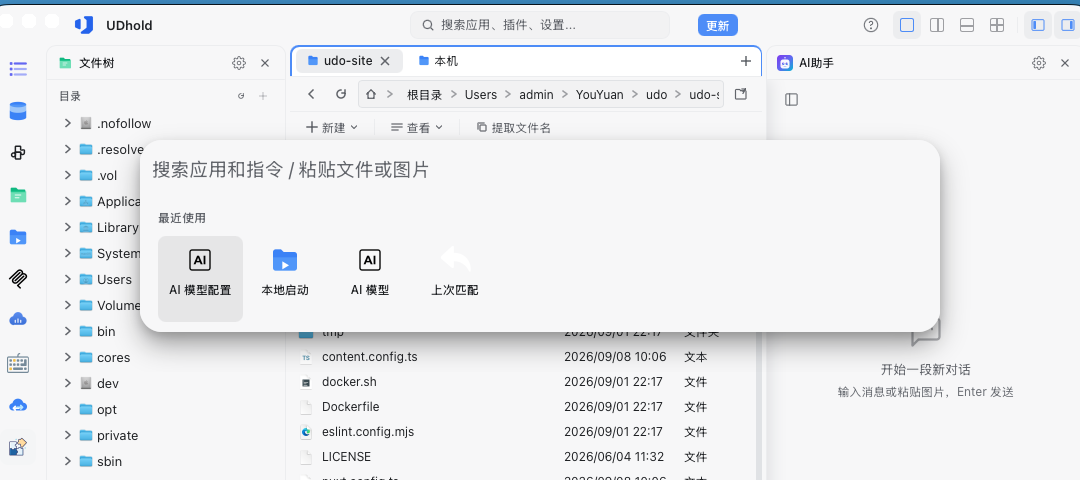
Task: Focus the command palette search field
Action: pyautogui.click(x=539, y=169)
